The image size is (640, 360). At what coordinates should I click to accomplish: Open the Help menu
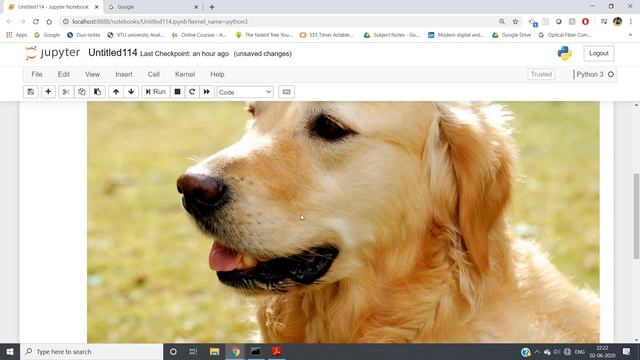pyautogui.click(x=217, y=74)
